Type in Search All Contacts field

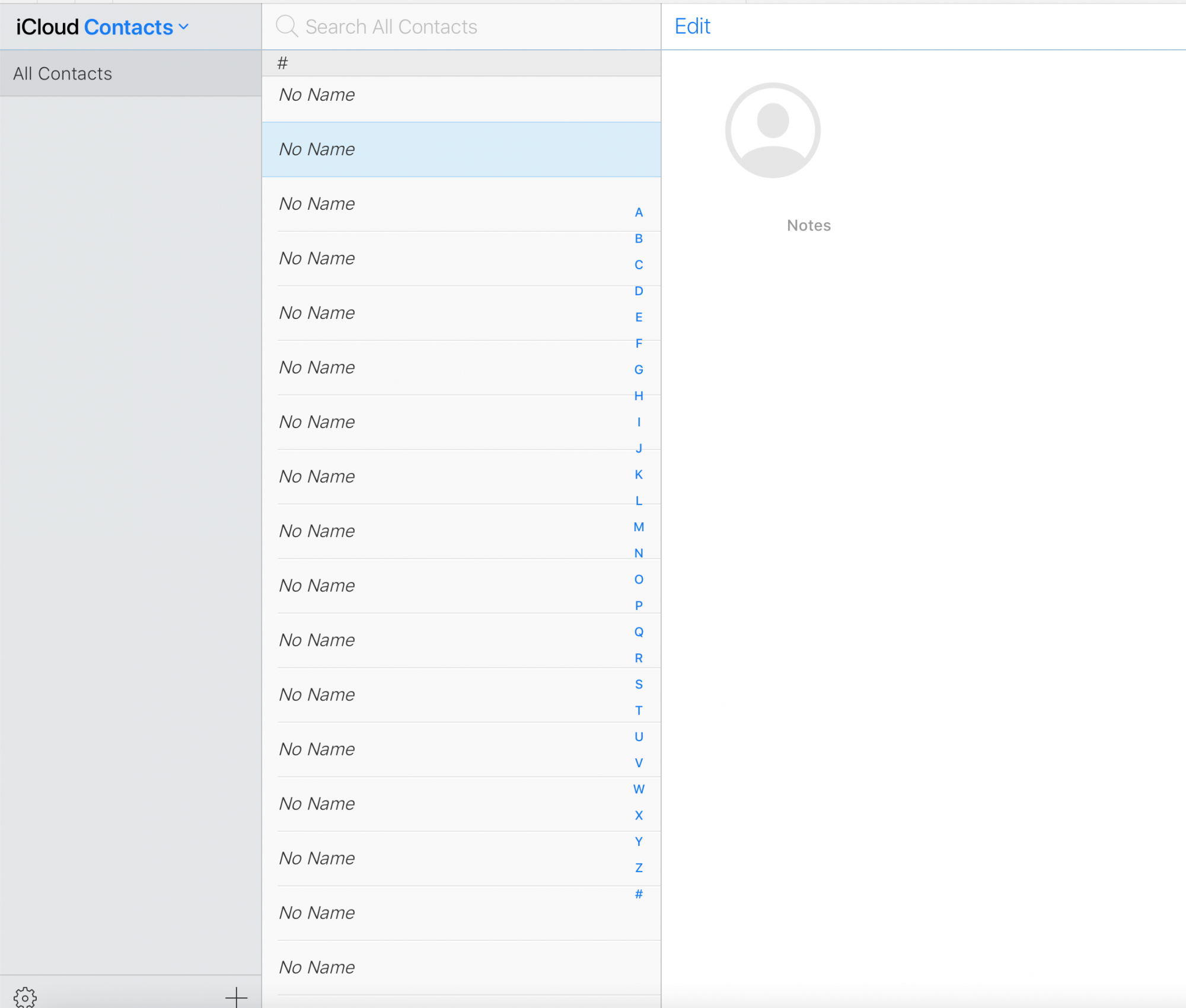[463, 27]
